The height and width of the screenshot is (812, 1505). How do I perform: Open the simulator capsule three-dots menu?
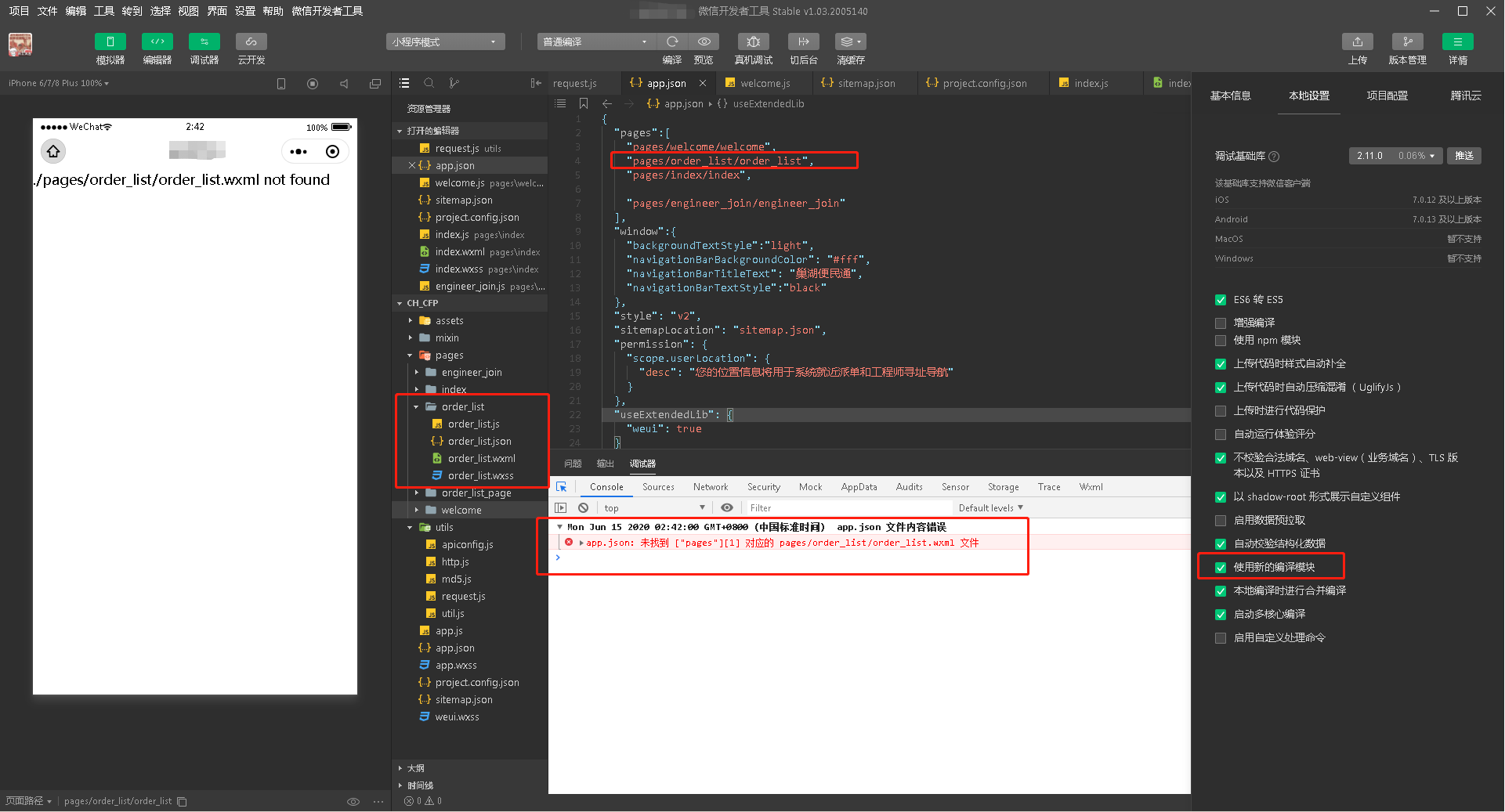tap(298, 151)
